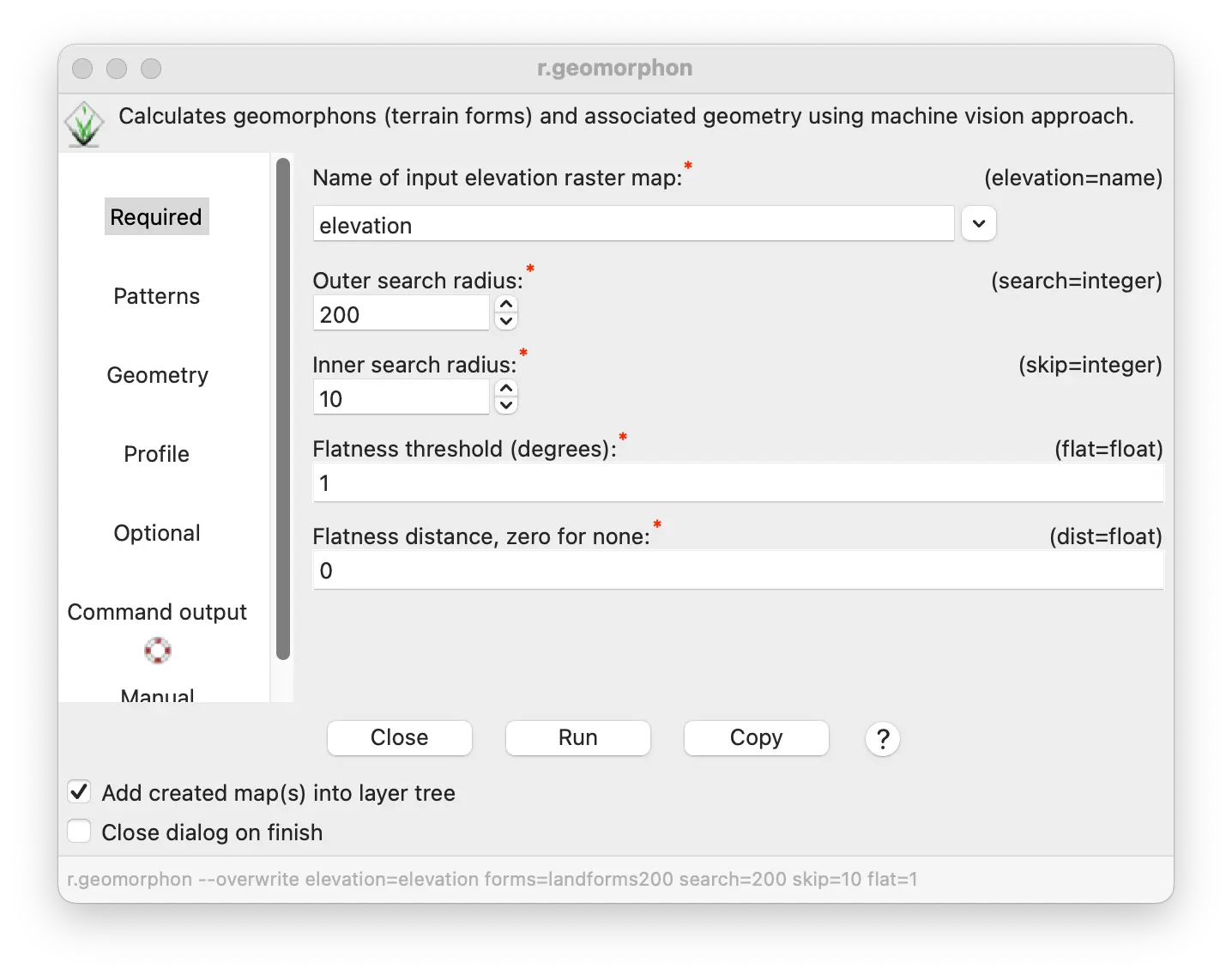Go to the Optional tab

157,533
